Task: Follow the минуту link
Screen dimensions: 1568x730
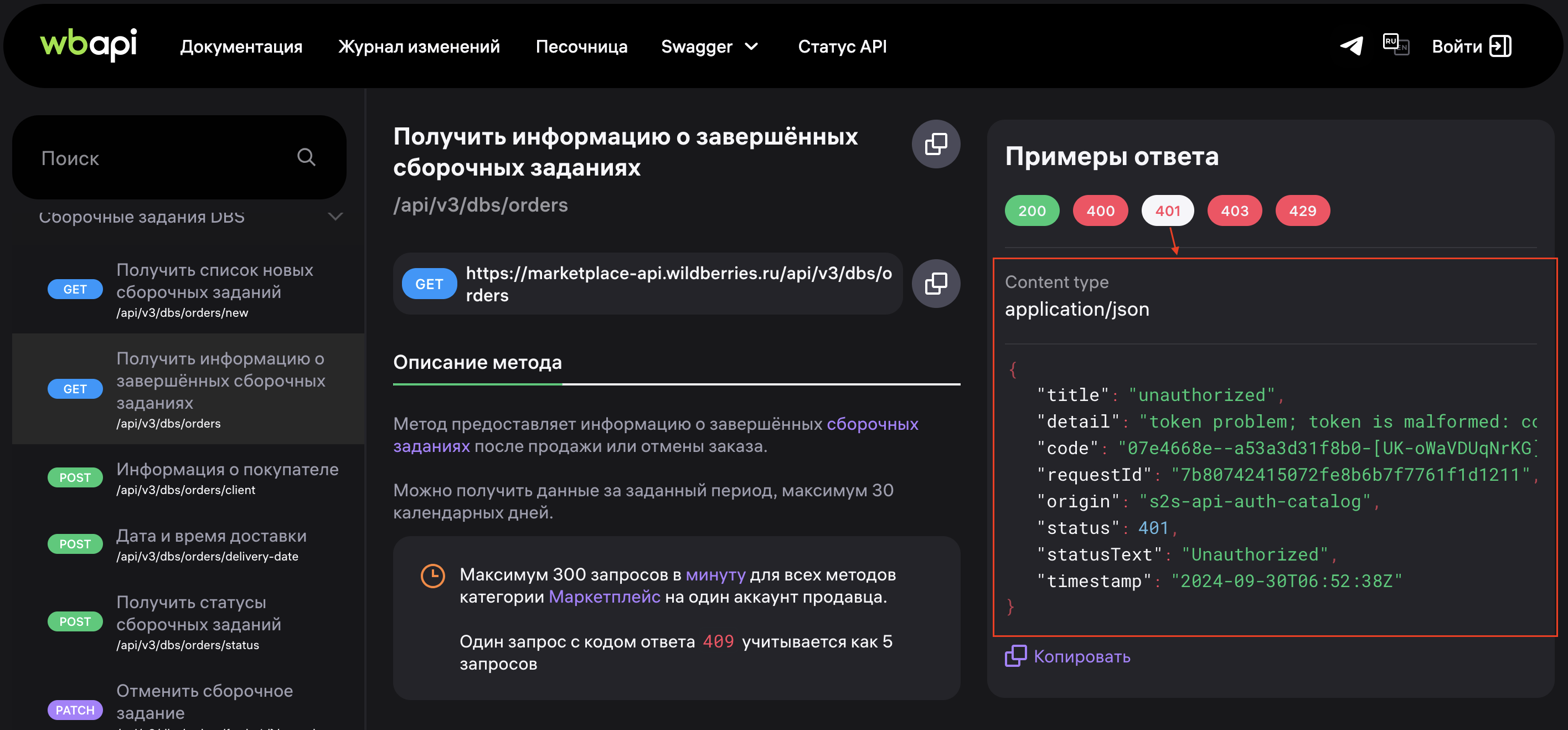Action: click(715, 575)
